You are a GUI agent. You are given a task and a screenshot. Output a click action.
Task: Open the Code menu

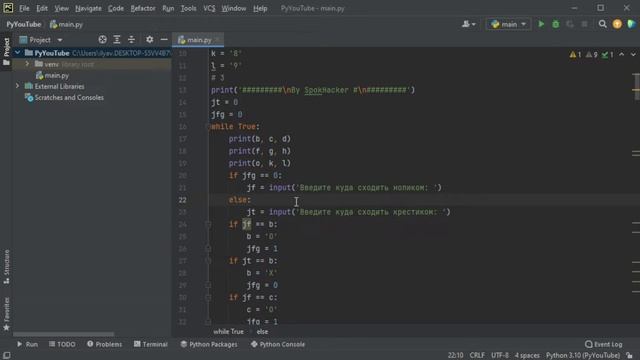[116, 8]
